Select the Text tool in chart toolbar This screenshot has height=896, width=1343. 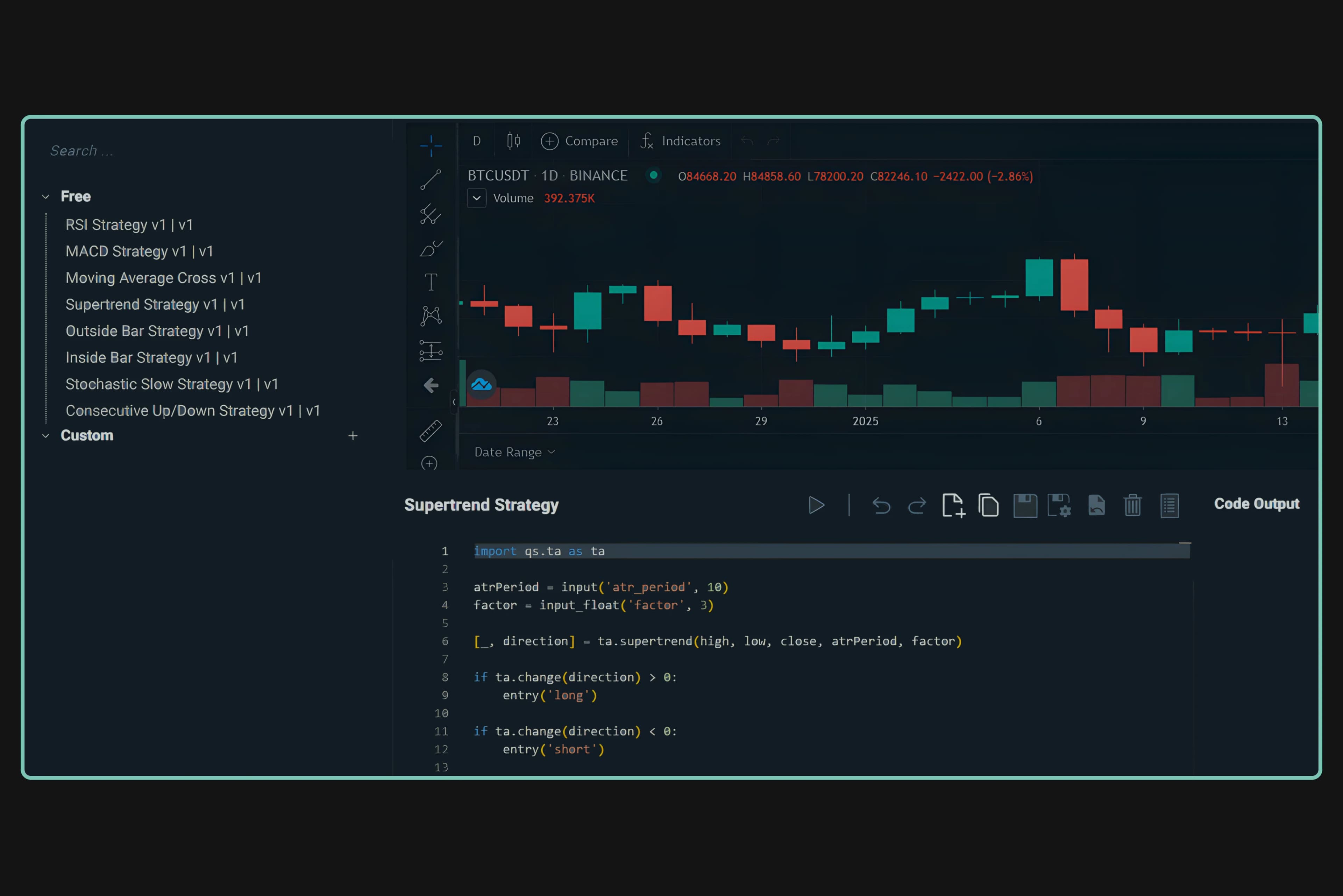click(431, 282)
